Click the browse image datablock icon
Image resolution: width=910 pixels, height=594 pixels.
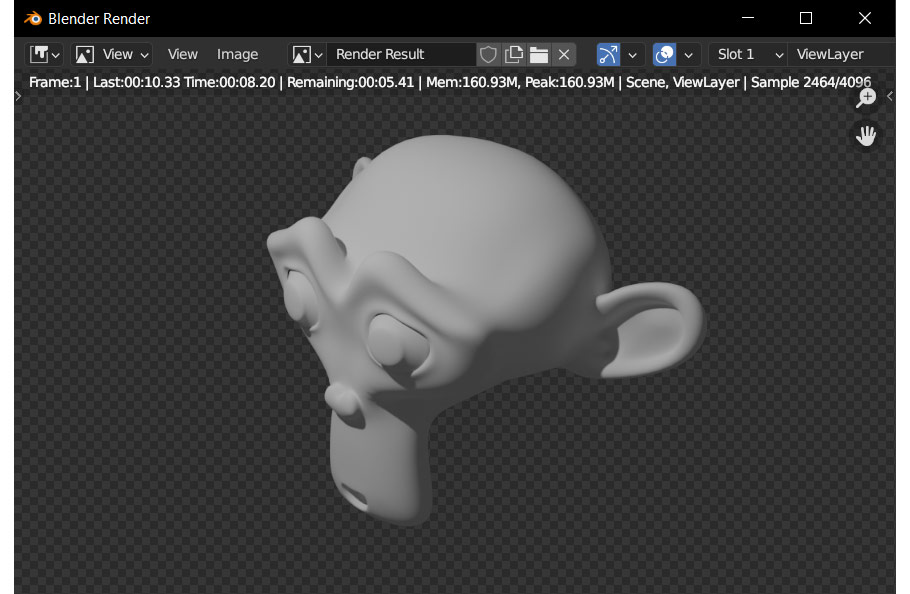pos(307,54)
